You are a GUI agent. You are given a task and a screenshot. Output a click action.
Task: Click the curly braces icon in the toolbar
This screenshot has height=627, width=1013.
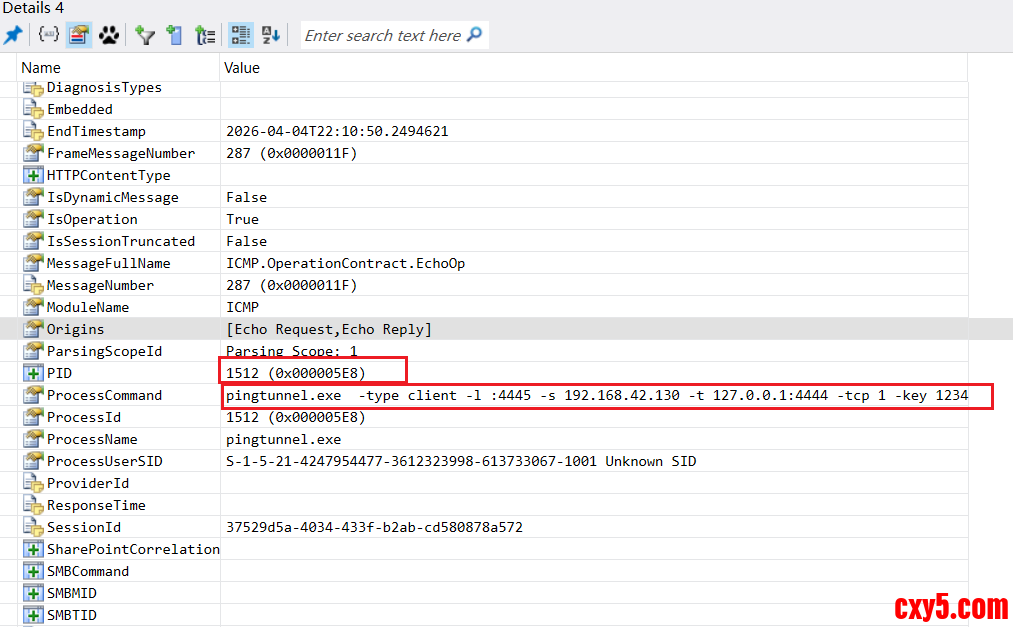click(x=48, y=35)
